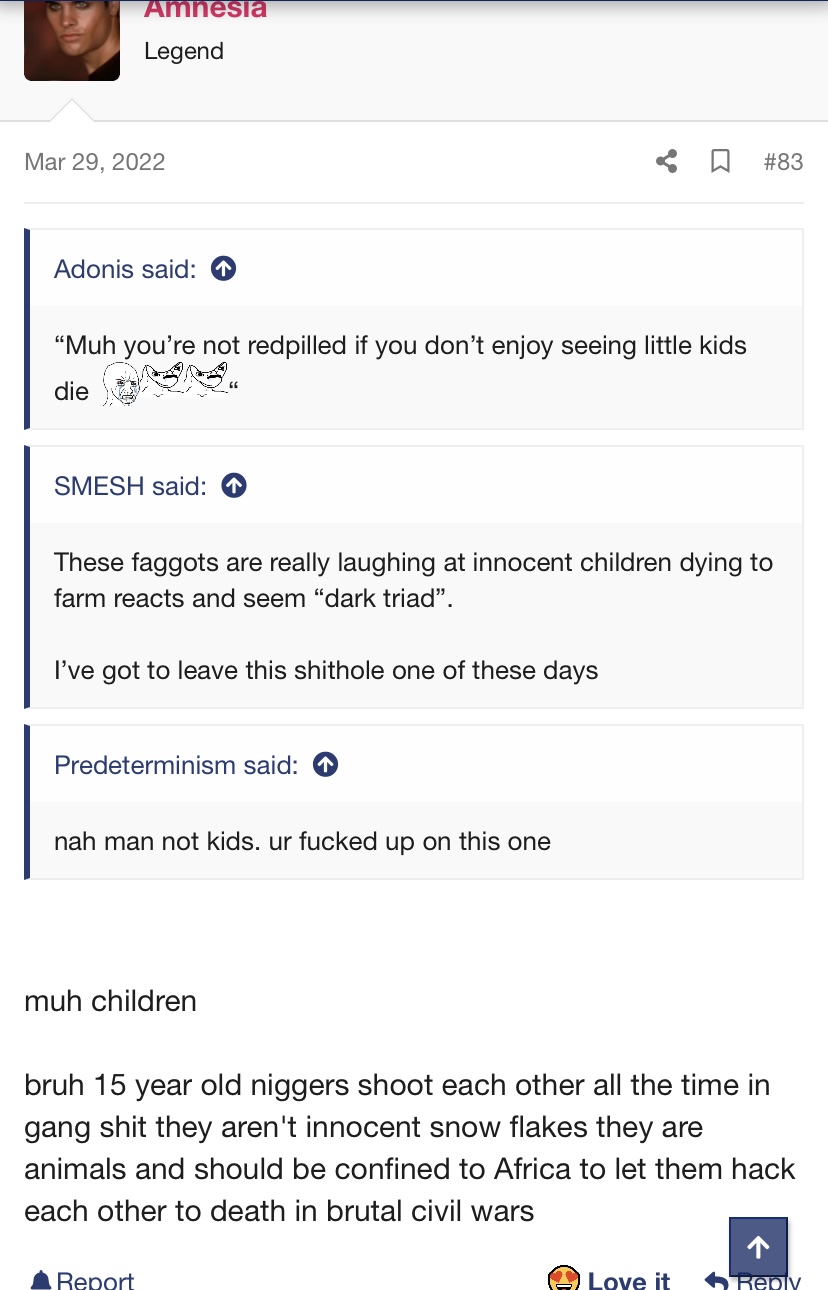Image resolution: width=828 pixels, height=1290 pixels.
Task: Click the "Predeterminism said:" quote header
Action: 176,764
